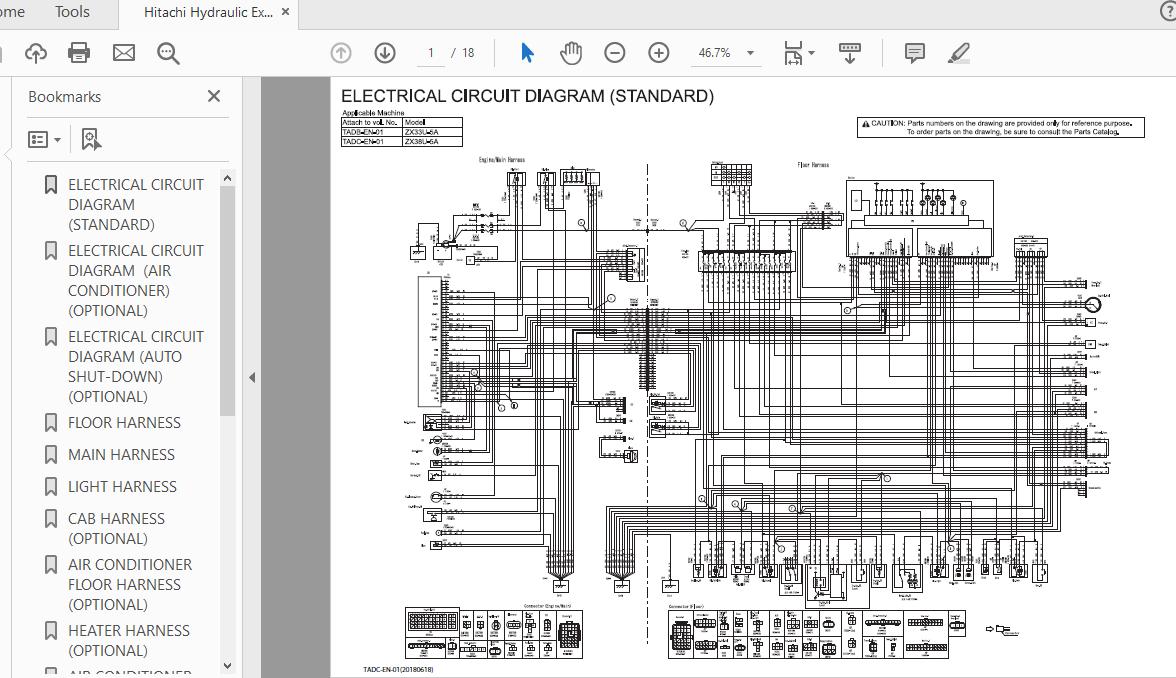The height and width of the screenshot is (678, 1176).
Task: Select the highlight pen tool
Action: 958,53
